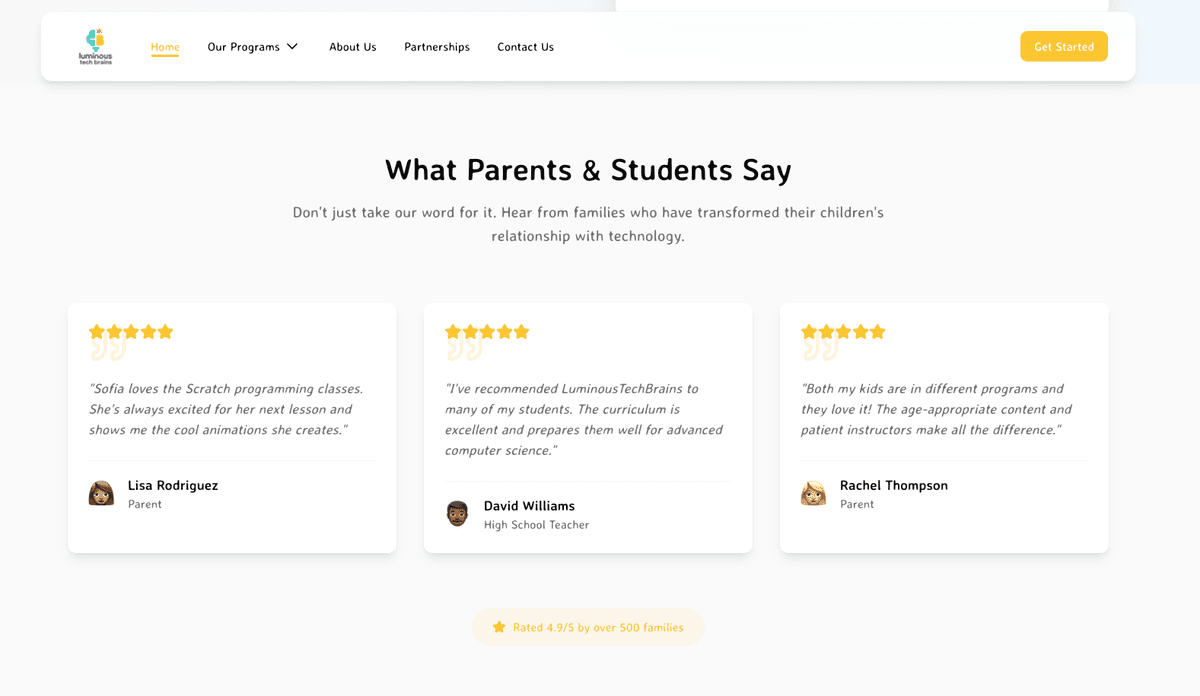1200x696 pixels.
Task: Click the Luminous Tech Brains logo
Action: point(95,47)
